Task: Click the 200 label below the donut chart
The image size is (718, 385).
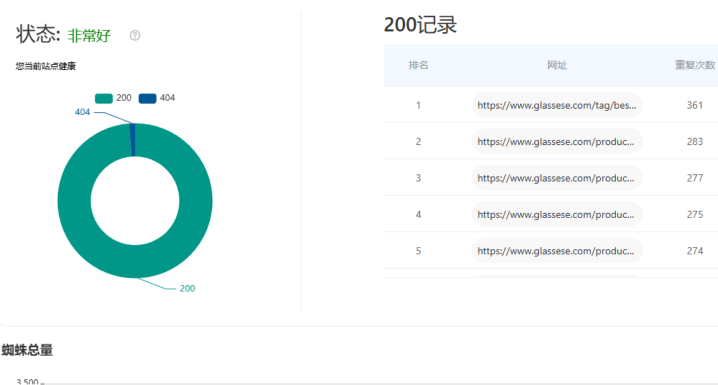Action: coord(187,288)
